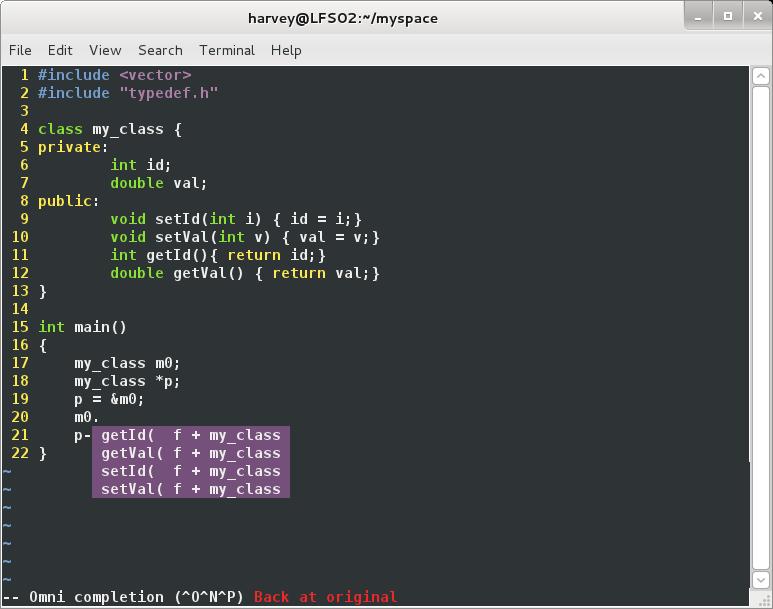
Task: Select getId( in completion popup
Action: click(191, 435)
